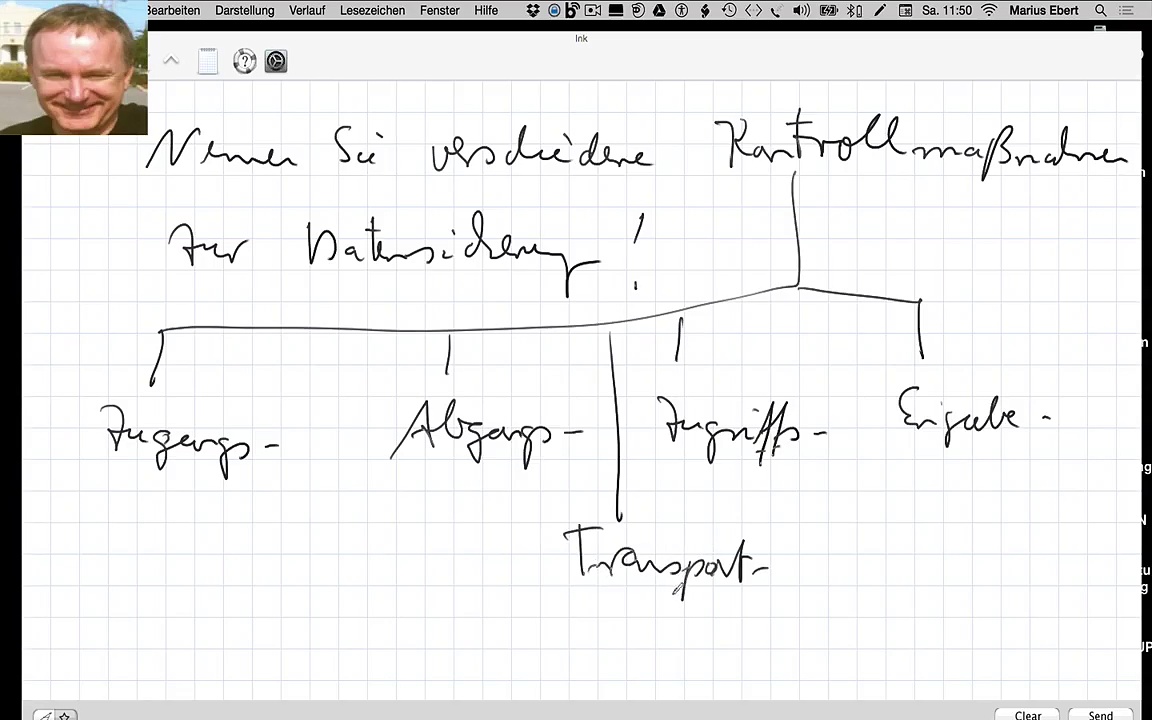Click the notepad paper icon in toolbar
The image size is (1152, 720).
(208, 62)
